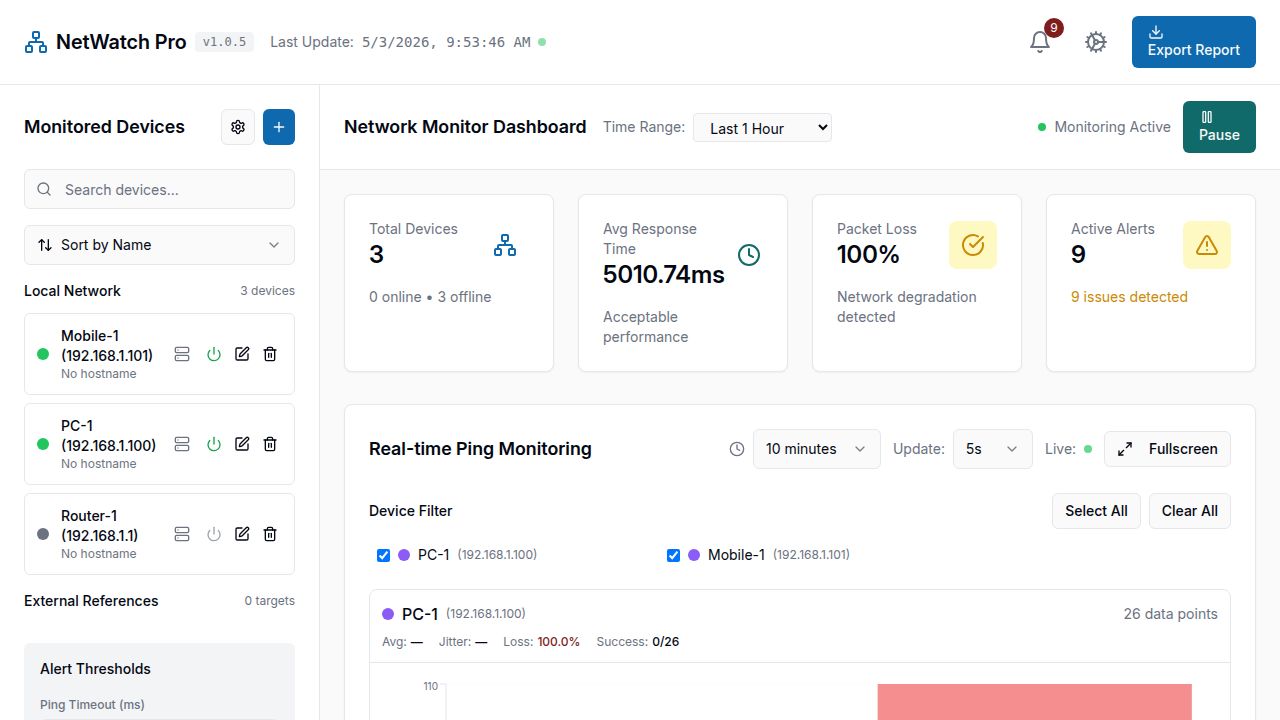The image size is (1280, 720).
Task: Click the Export Report button
Action: (x=1194, y=42)
